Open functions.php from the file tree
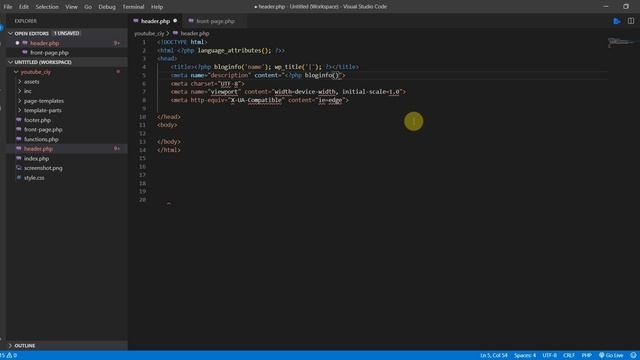The image size is (640, 360). tap(41, 139)
